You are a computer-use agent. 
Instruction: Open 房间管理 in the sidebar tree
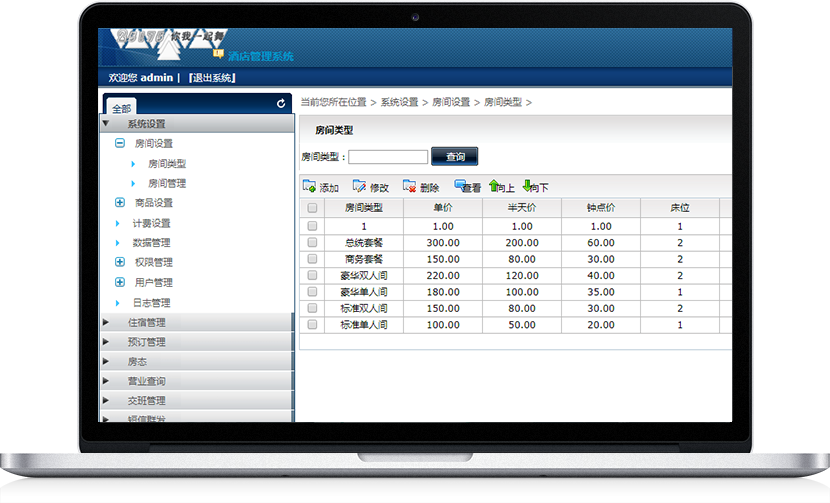167,184
